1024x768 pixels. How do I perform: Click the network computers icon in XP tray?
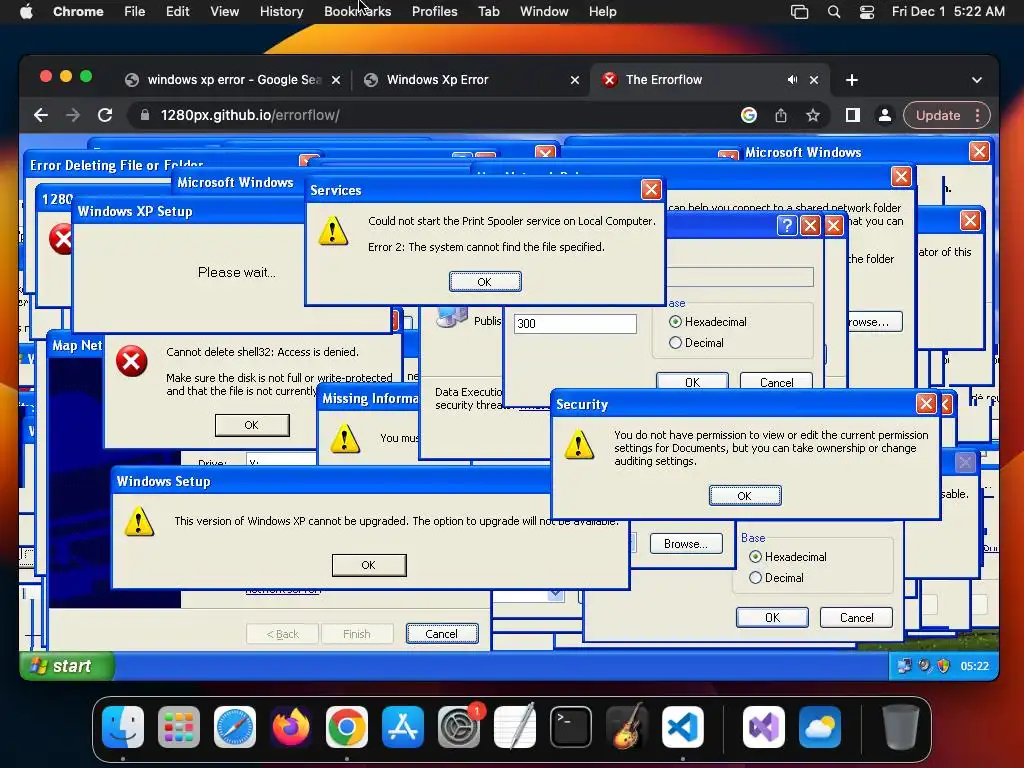tap(904, 665)
